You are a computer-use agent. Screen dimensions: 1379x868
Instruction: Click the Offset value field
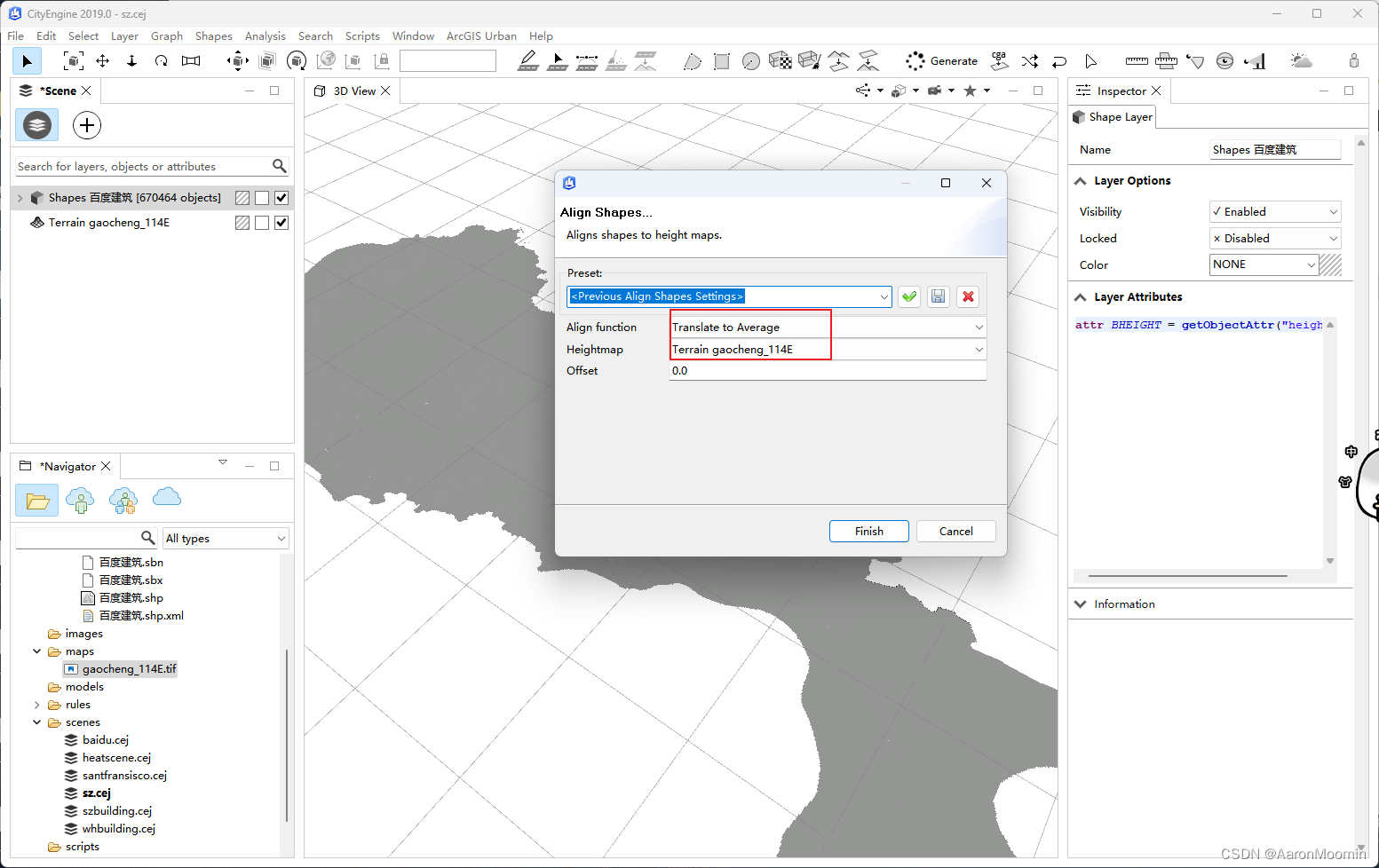pyautogui.click(x=828, y=371)
